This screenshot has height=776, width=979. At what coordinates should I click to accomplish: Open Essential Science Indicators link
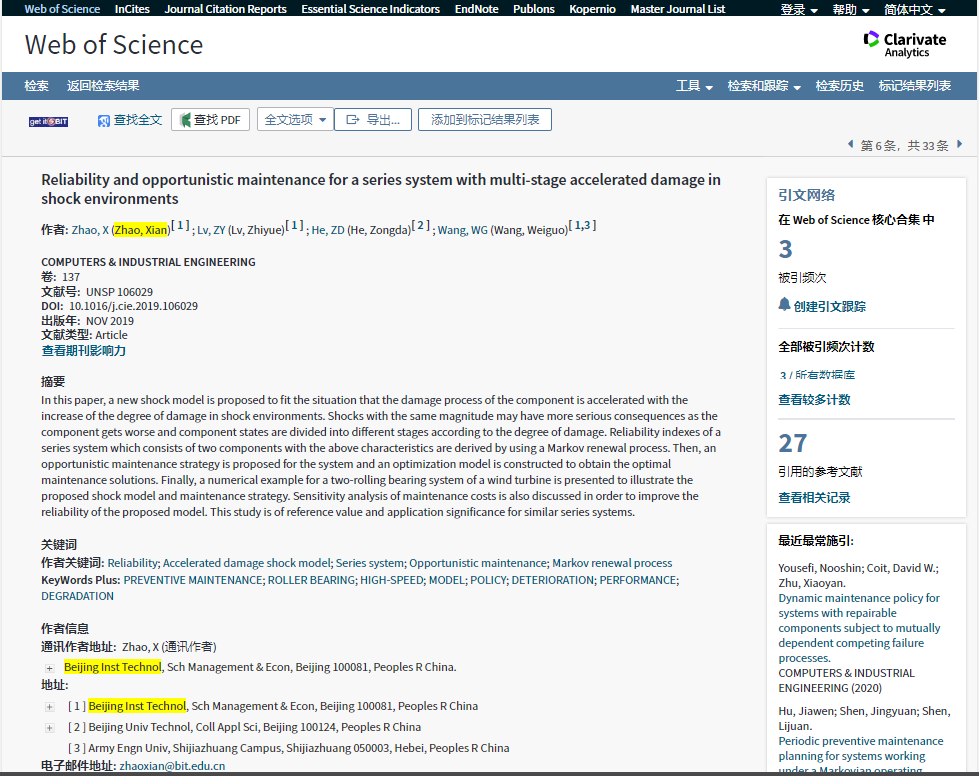point(370,9)
